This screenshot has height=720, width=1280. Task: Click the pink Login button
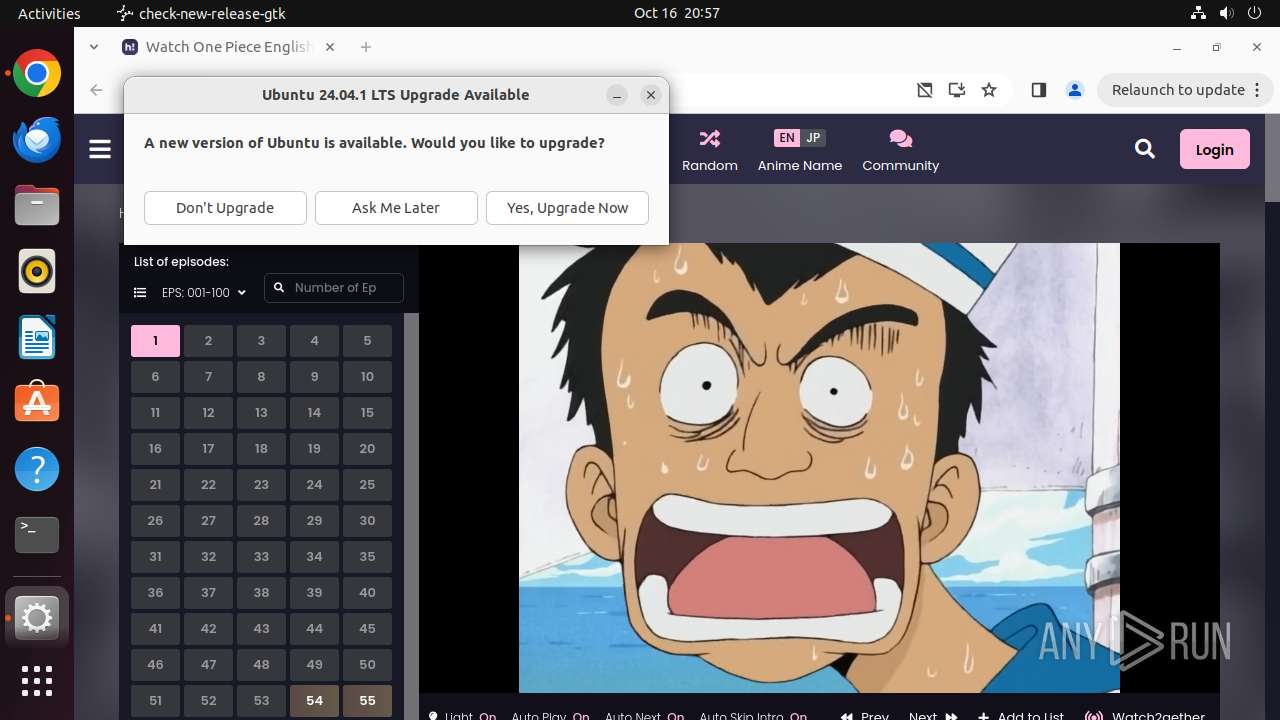[x=1214, y=149]
